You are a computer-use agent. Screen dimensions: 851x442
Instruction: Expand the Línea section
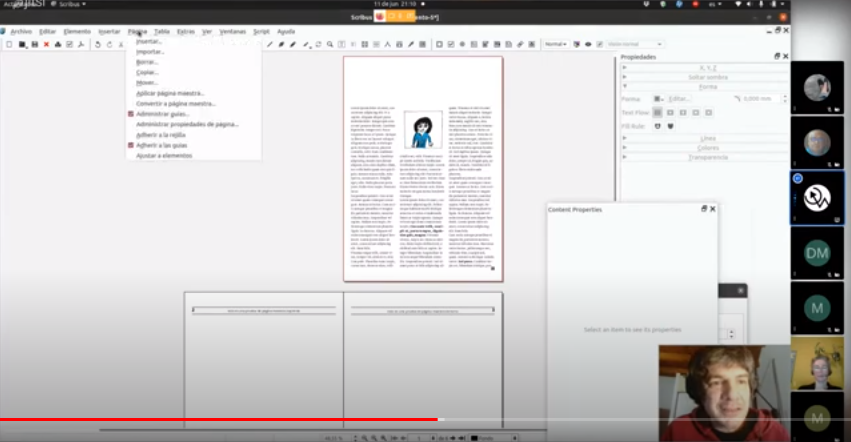click(704, 138)
